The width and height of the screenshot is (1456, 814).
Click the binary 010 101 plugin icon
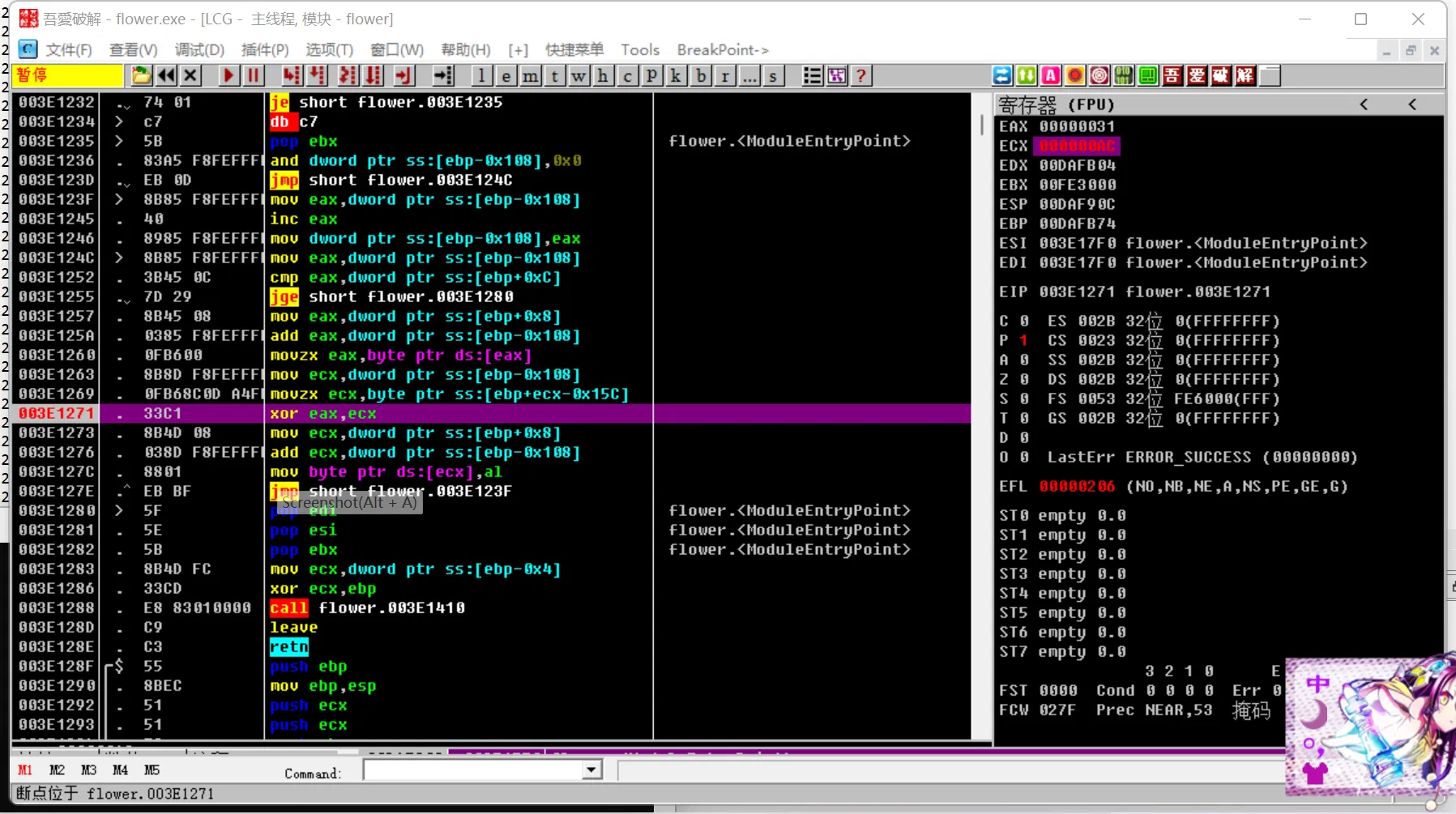click(x=1124, y=75)
